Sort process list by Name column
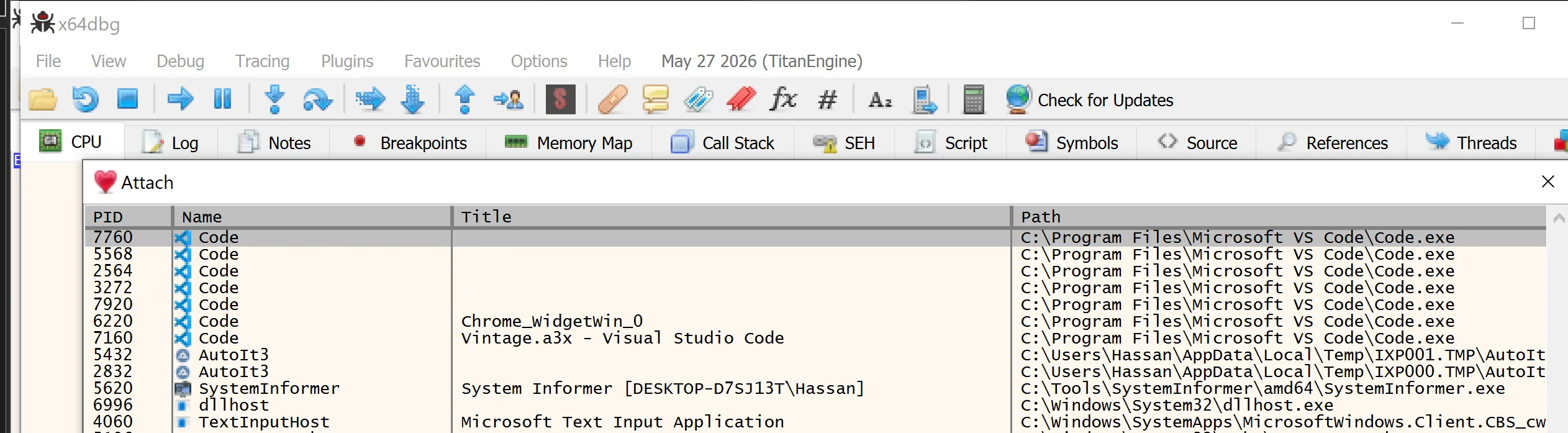 tap(312, 217)
